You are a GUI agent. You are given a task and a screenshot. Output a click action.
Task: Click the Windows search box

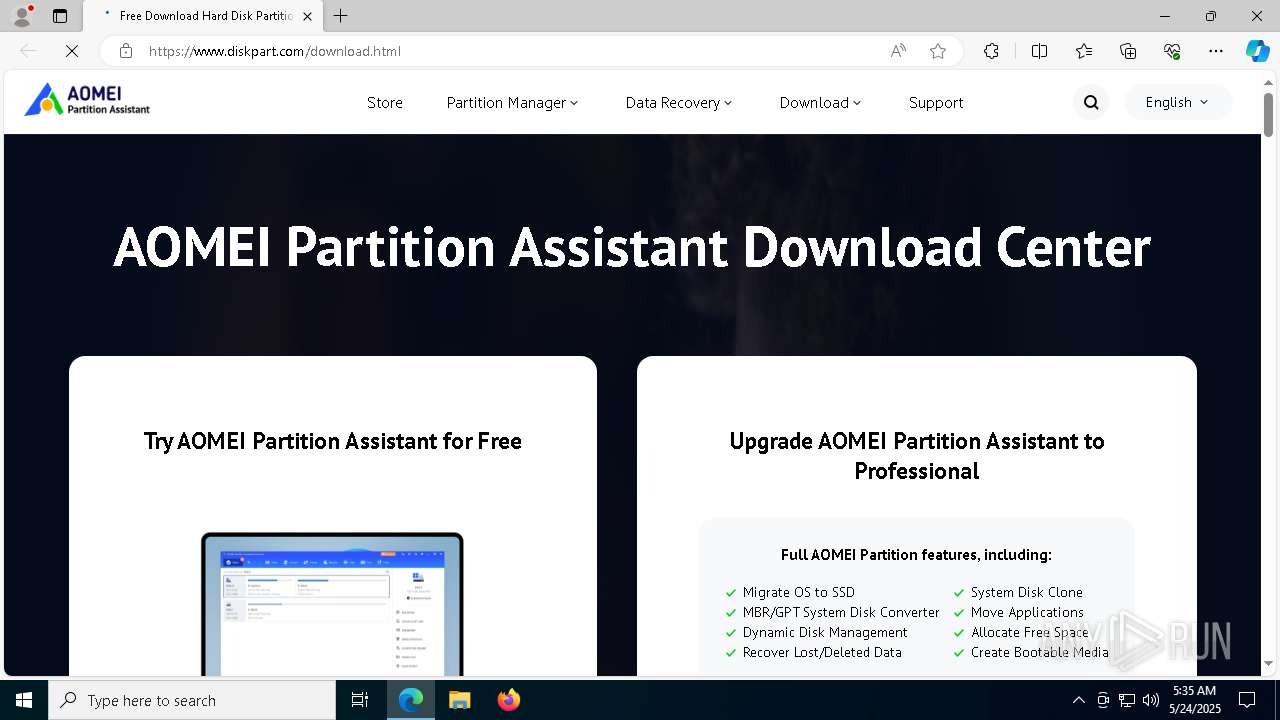[192, 700]
